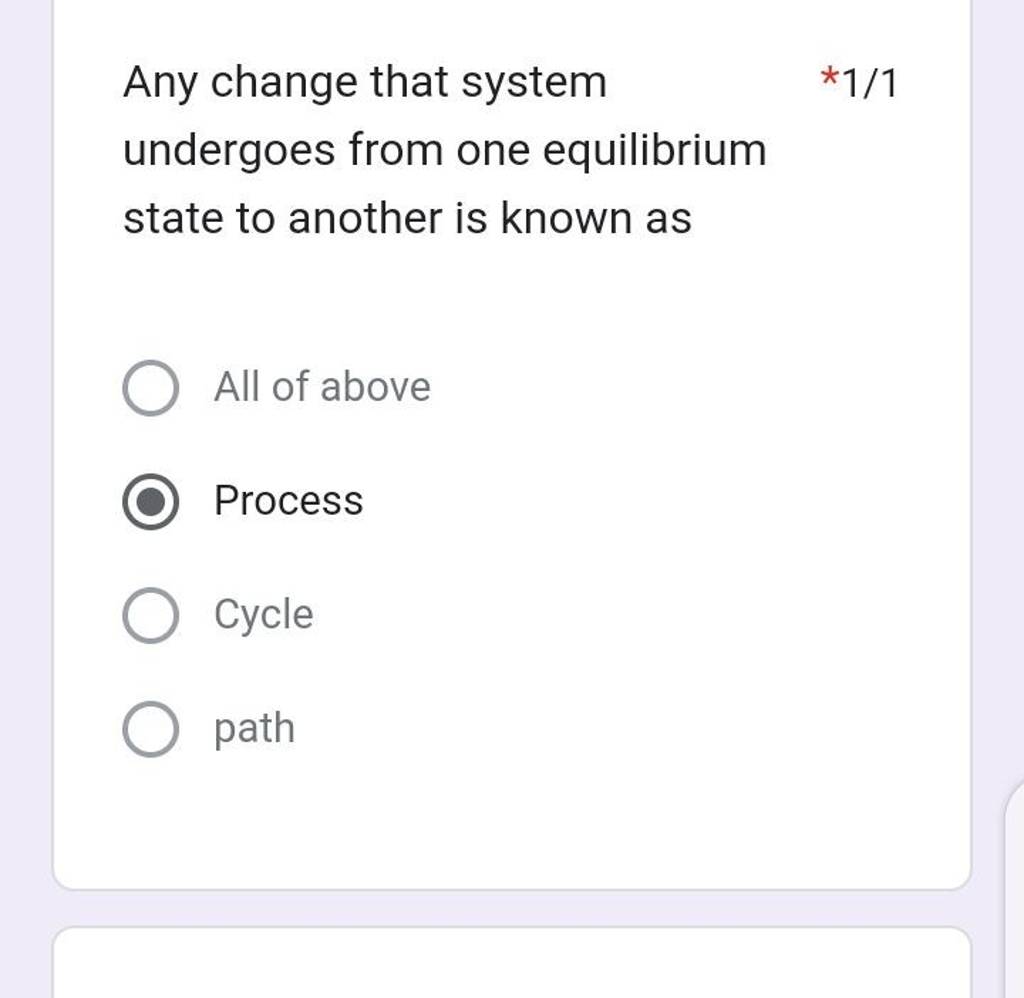Viewport: 1024px width, 998px height.
Task: Click the lavender page background area
Action: click(25, 500)
